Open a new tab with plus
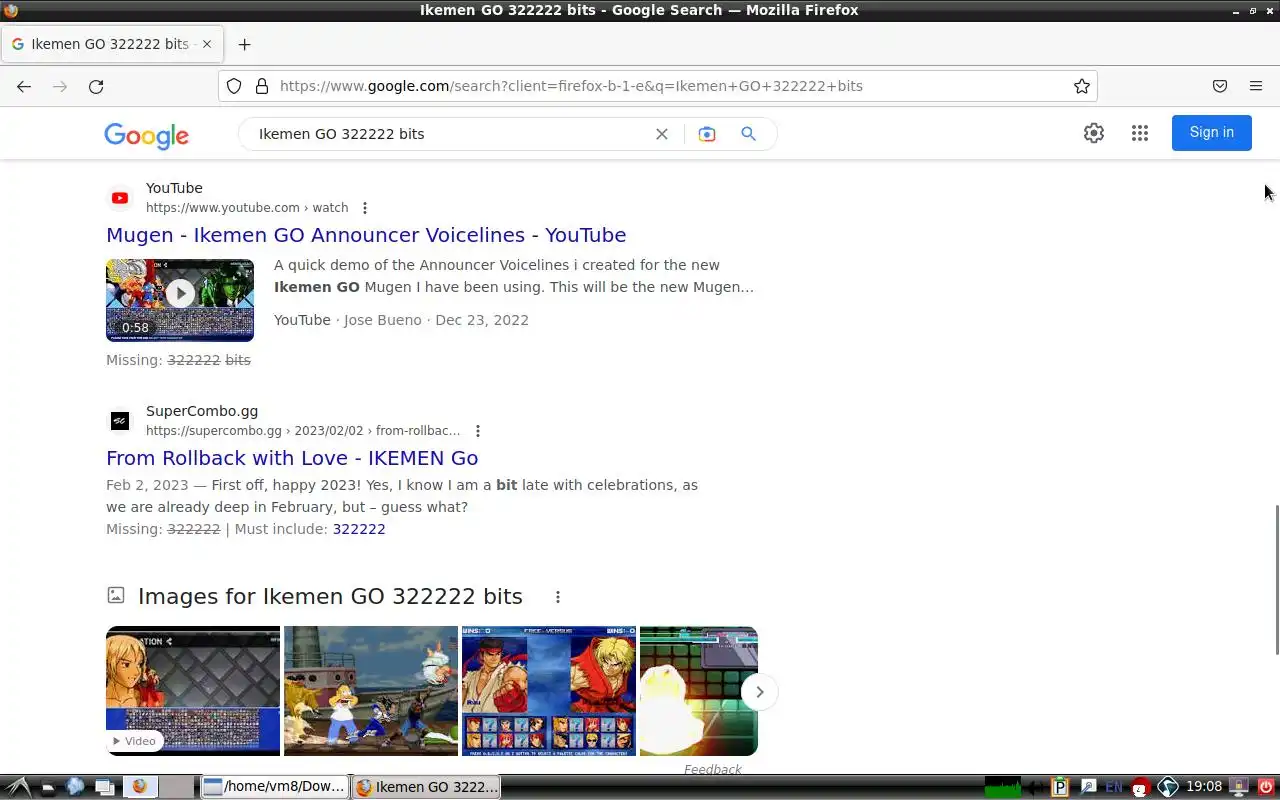Viewport: 1280px width, 800px height. click(x=244, y=44)
